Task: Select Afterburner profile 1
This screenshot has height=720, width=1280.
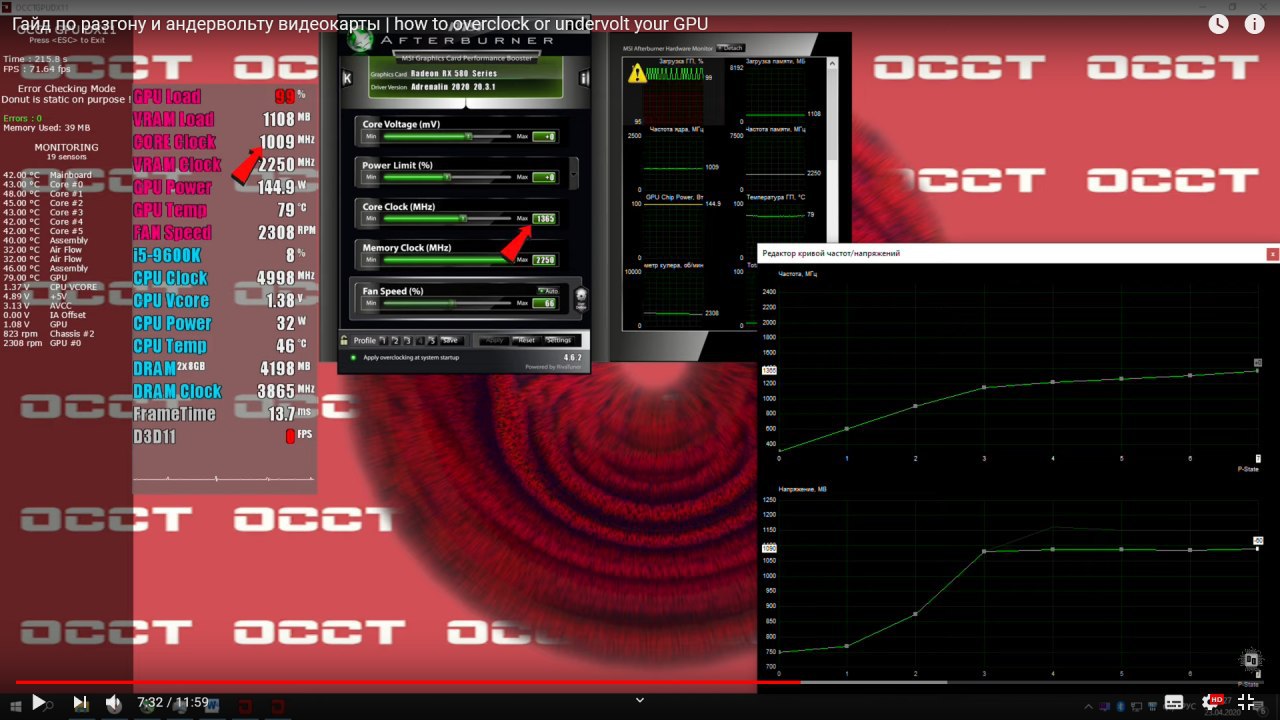Action: pos(383,340)
